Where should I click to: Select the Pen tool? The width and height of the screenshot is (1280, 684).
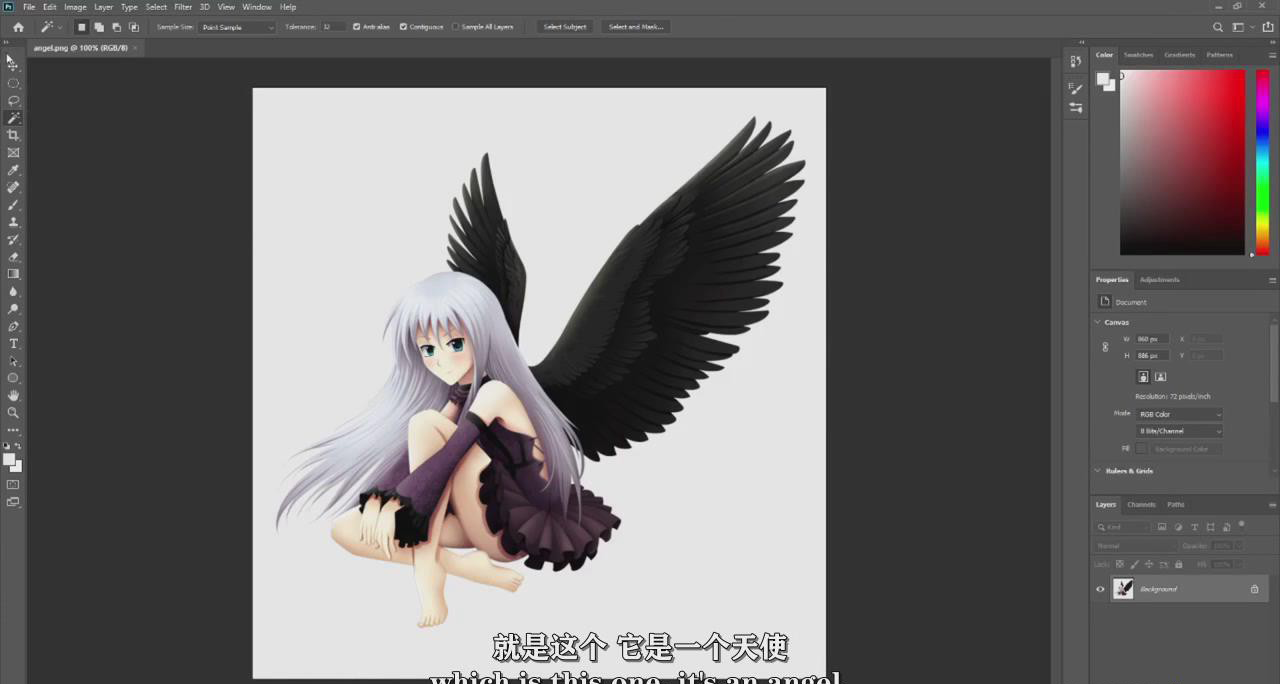click(x=13, y=326)
